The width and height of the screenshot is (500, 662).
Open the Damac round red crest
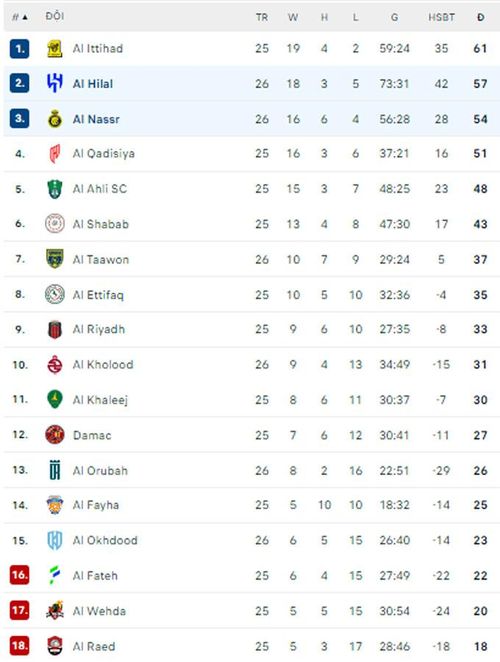(x=54, y=435)
